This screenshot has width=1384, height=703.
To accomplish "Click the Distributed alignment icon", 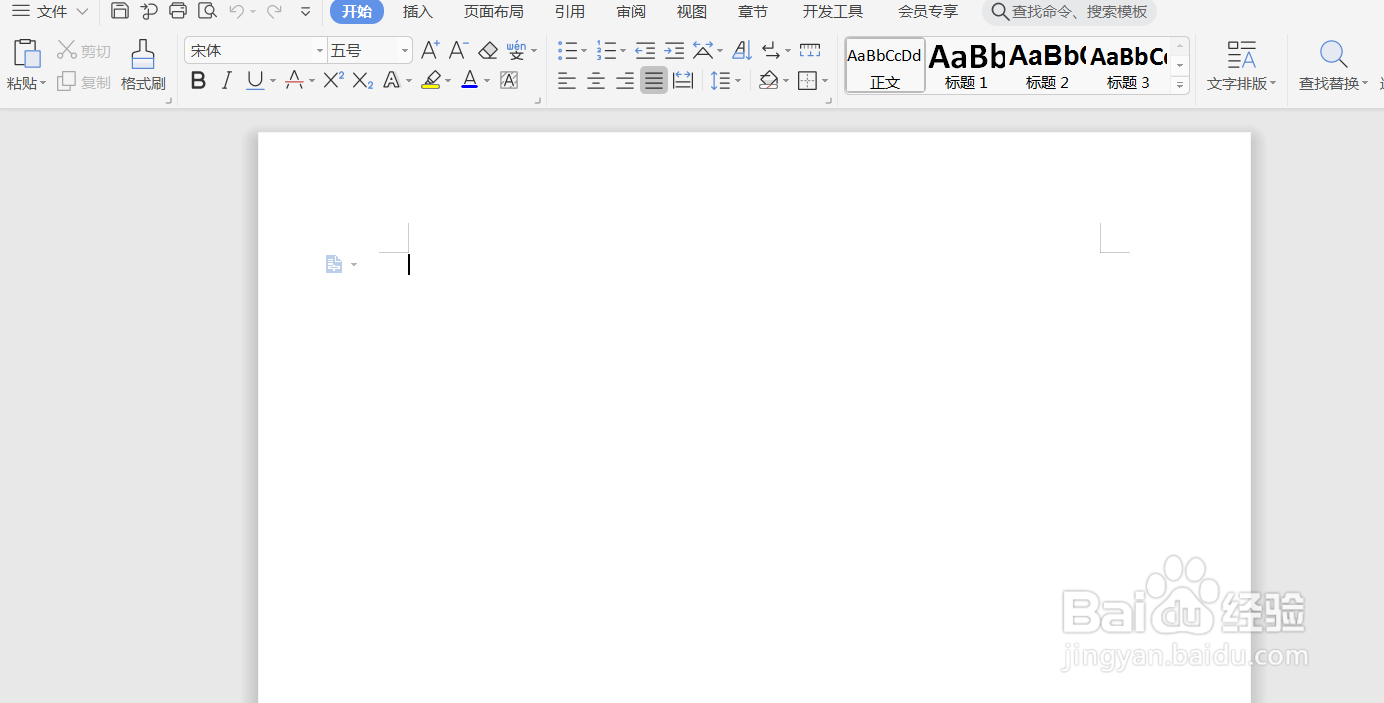I will tap(683, 81).
